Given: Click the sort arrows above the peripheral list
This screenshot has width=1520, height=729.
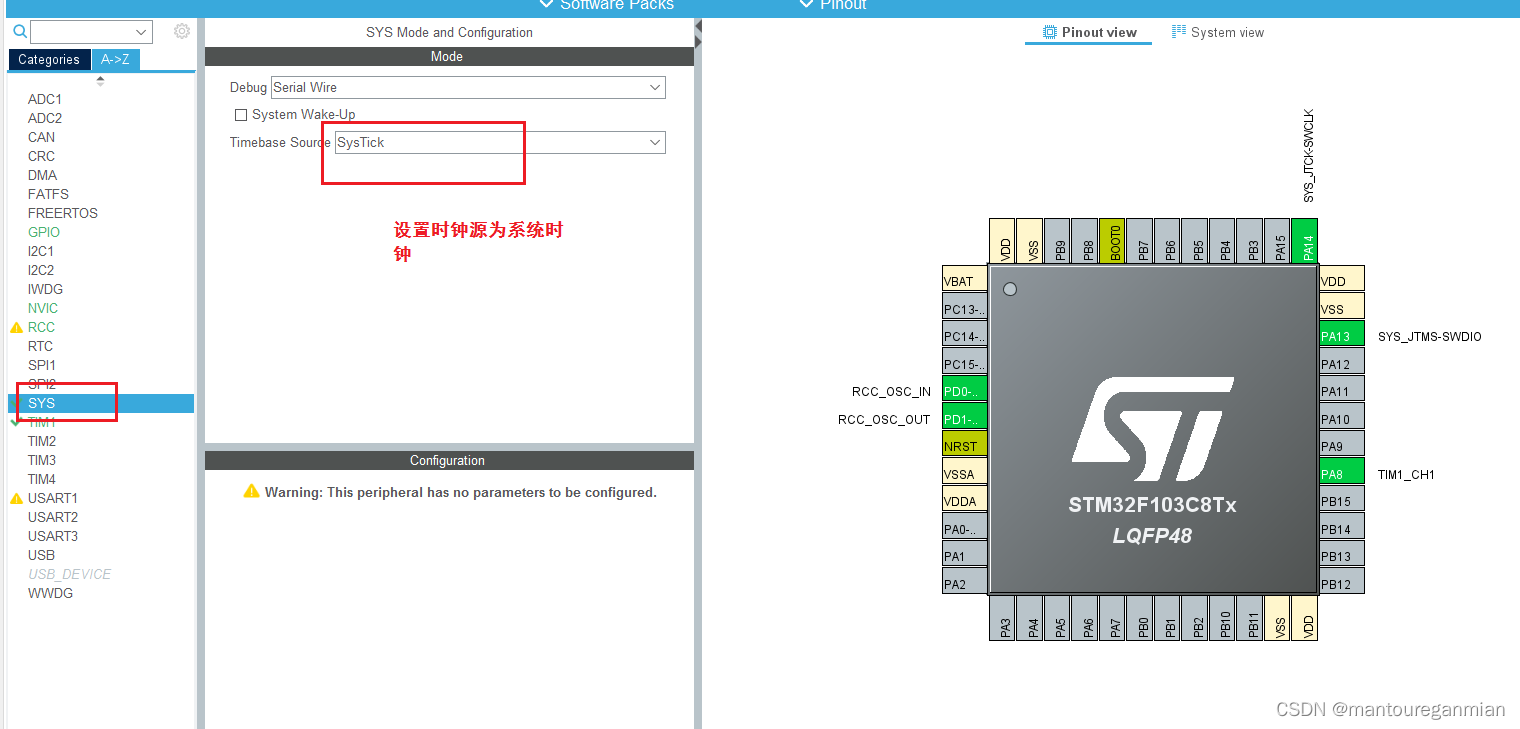Looking at the screenshot, I should pos(100,81).
